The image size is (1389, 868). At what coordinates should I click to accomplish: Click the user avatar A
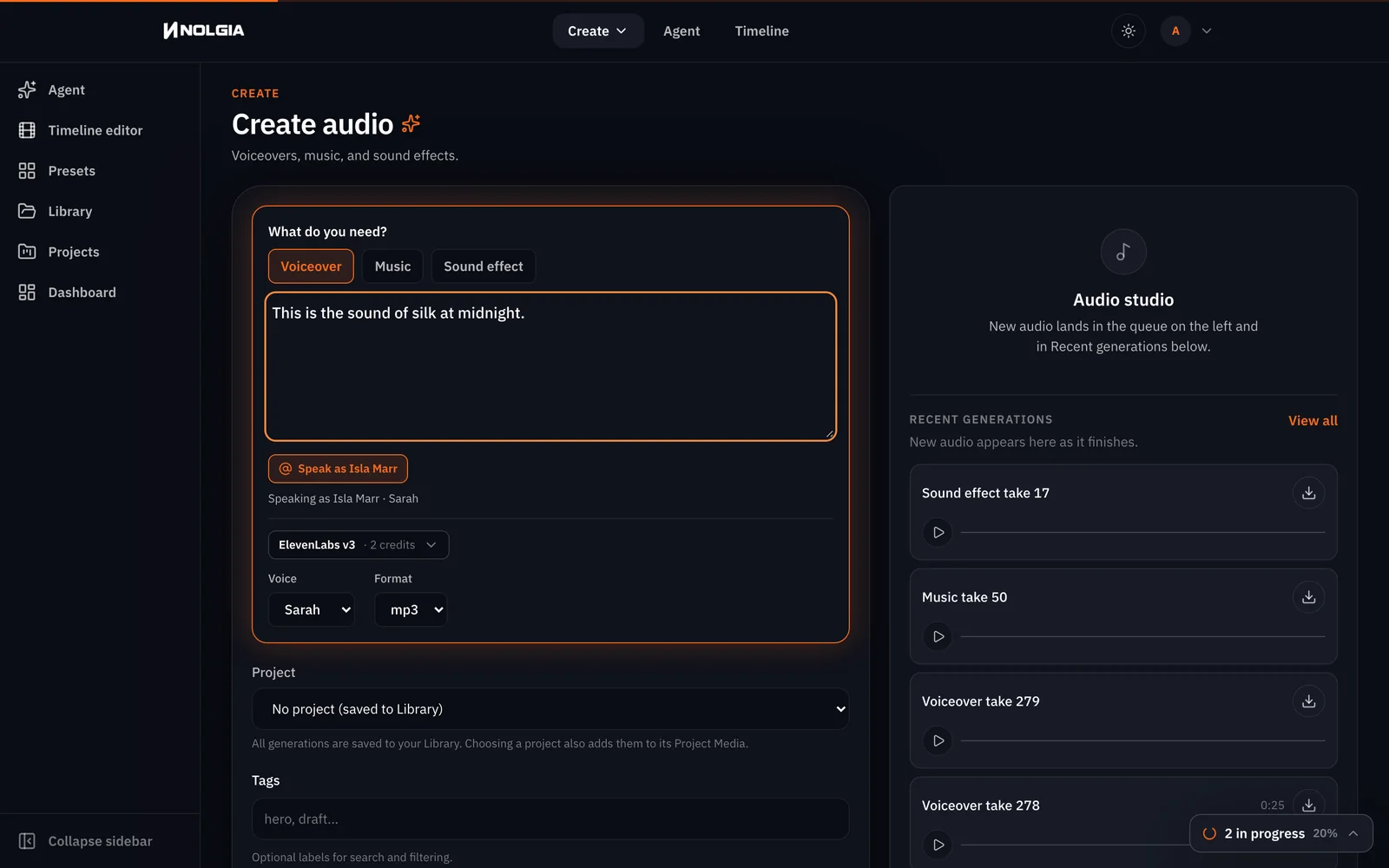(1175, 31)
